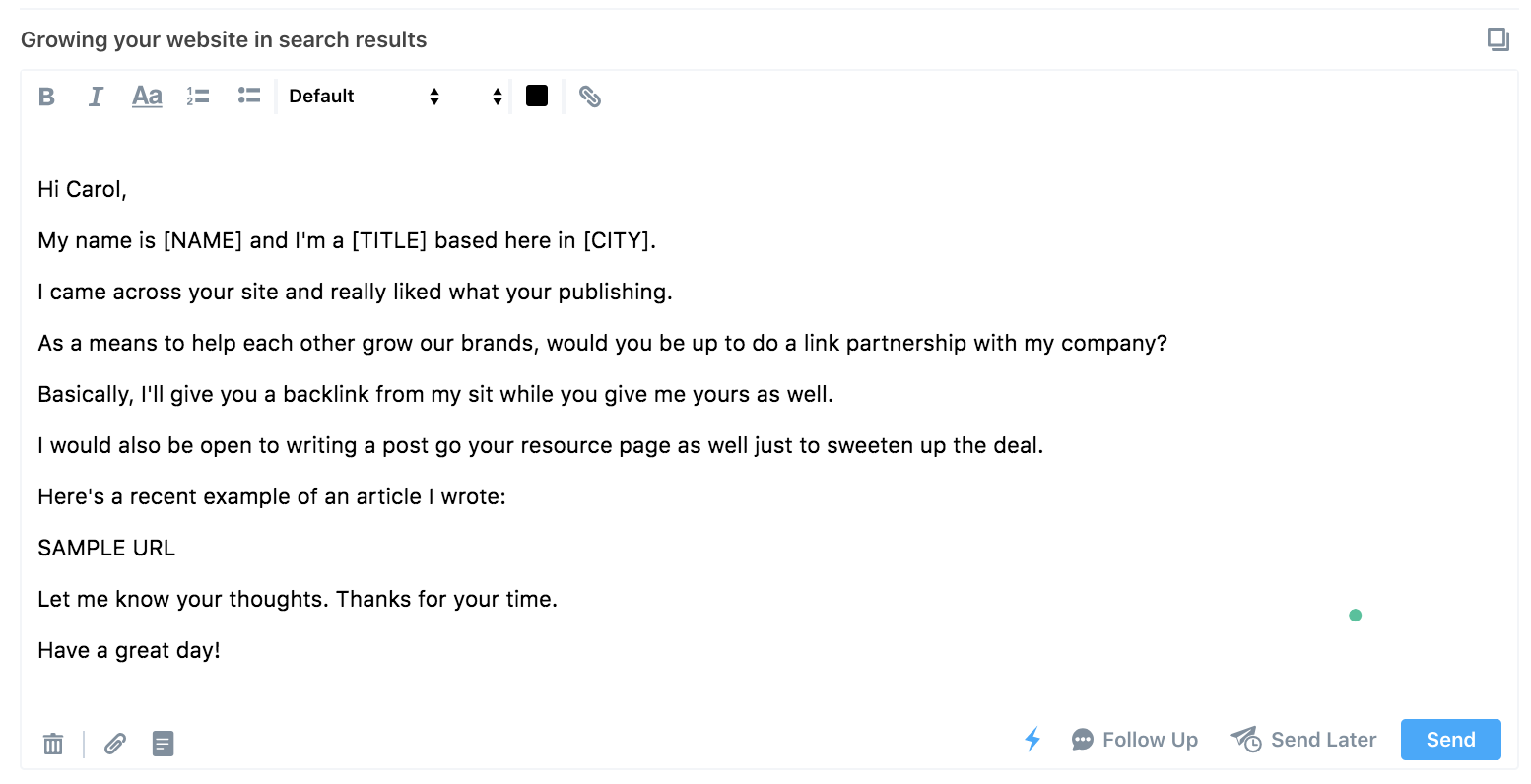The image size is (1531, 784).
Task: Set a Follow Up reminder
Action: pos(1135,740)
